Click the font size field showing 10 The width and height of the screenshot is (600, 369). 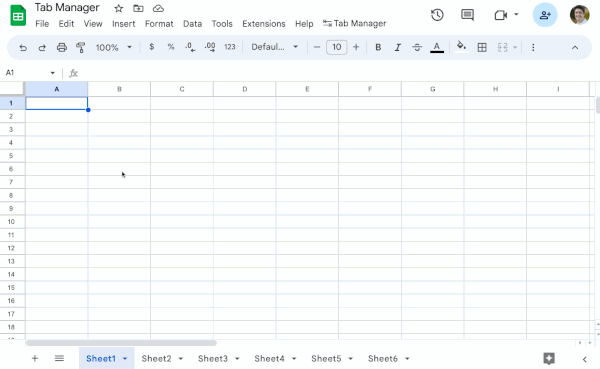pos(337,47)
